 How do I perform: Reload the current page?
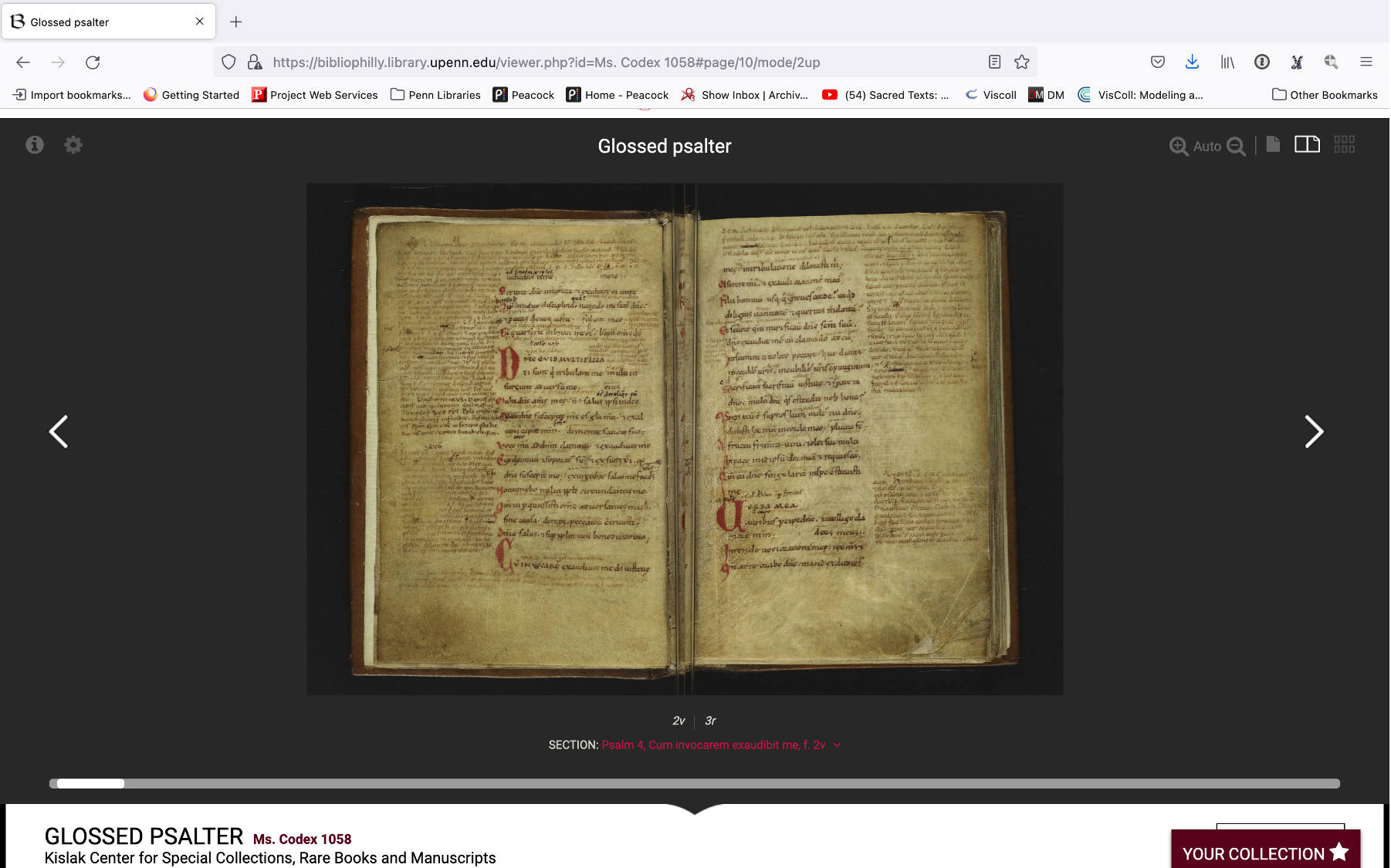[93, 62]
